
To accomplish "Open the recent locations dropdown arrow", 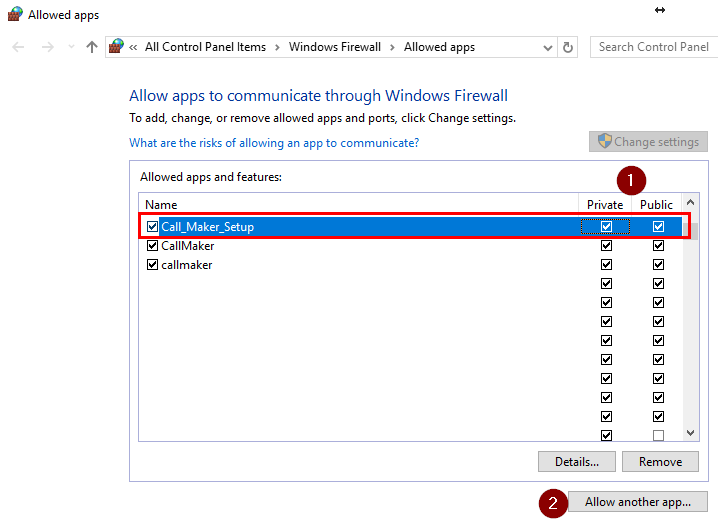I will click(x=71, y=47).
